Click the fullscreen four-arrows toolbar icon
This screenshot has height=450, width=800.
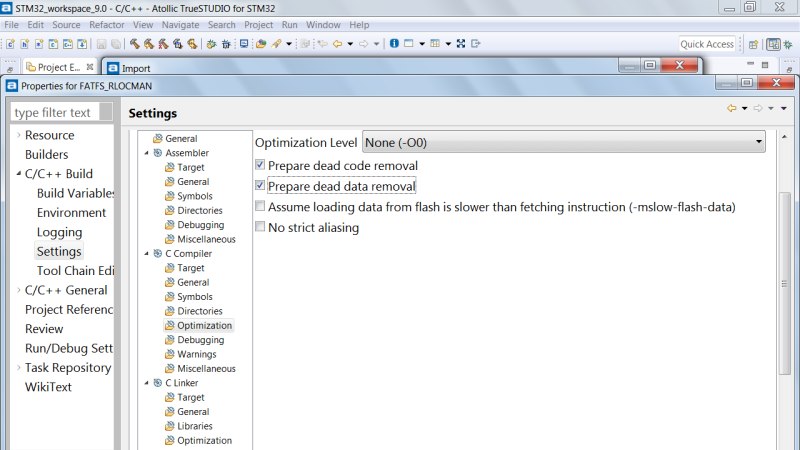click(x=461, y=43)
